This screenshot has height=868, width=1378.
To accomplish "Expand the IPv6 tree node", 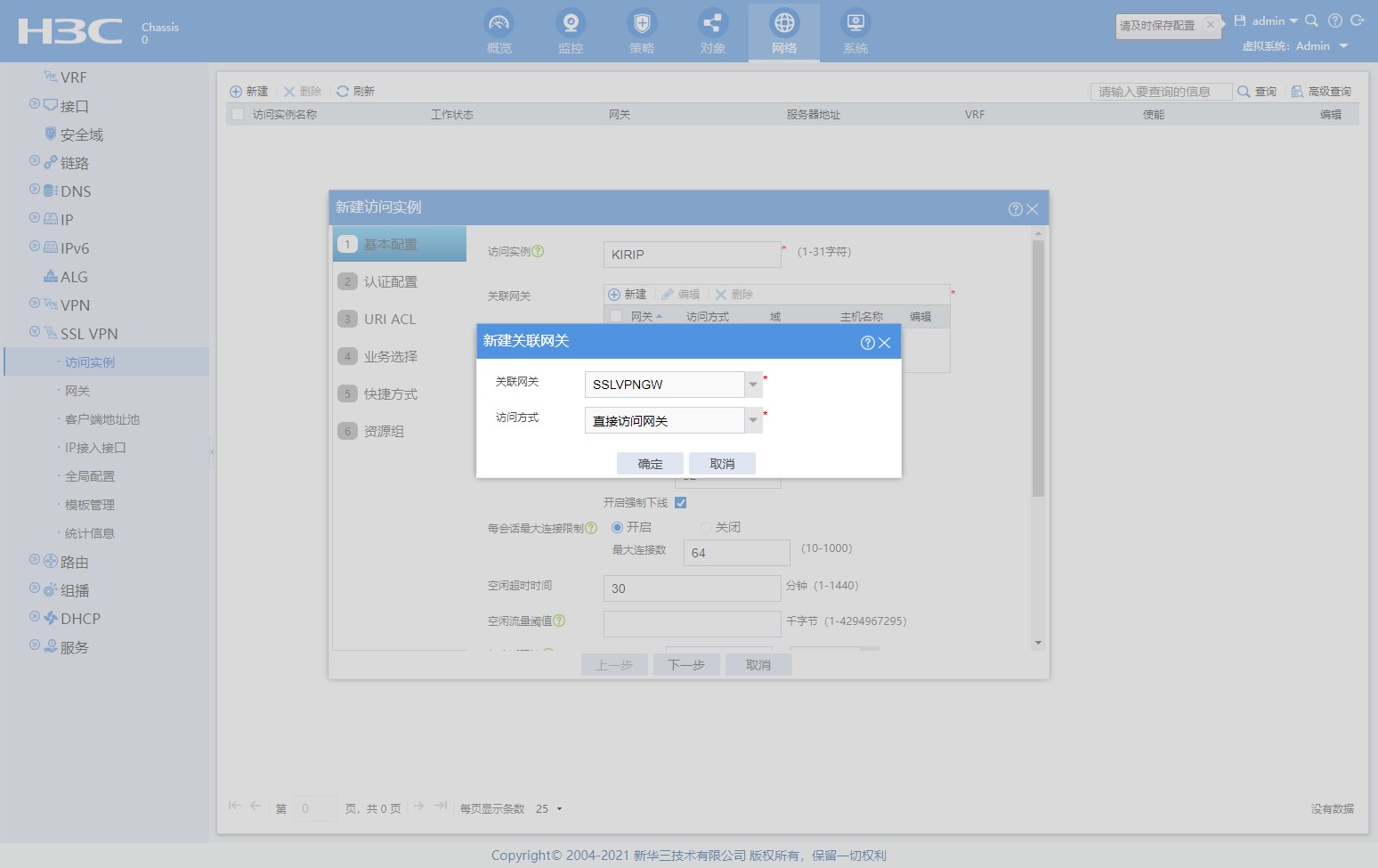I will (34, 246).
